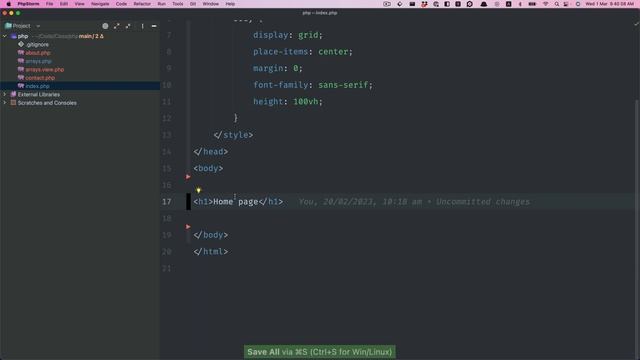The image size is (640, 360).
Task: Open the Run menu
Action: [162, 4]
